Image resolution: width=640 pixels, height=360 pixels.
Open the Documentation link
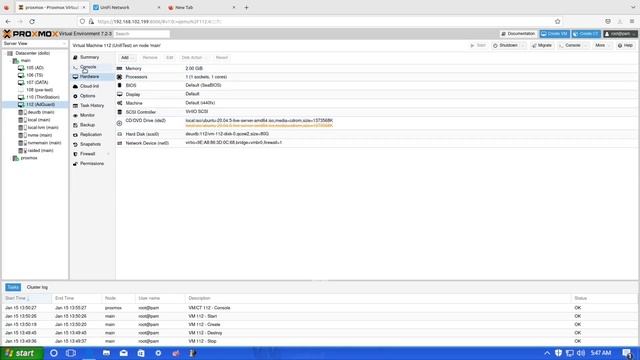[x=518, y=34]
